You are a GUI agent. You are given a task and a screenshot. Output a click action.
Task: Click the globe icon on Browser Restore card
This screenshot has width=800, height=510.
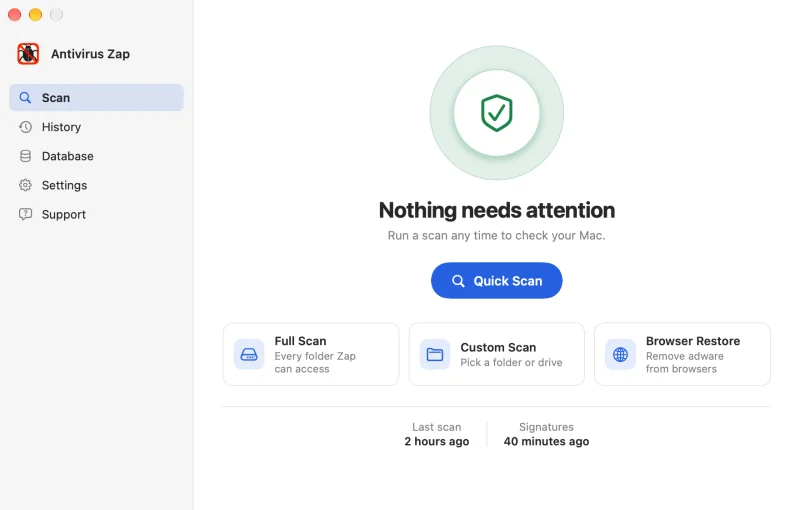[620, 354]
